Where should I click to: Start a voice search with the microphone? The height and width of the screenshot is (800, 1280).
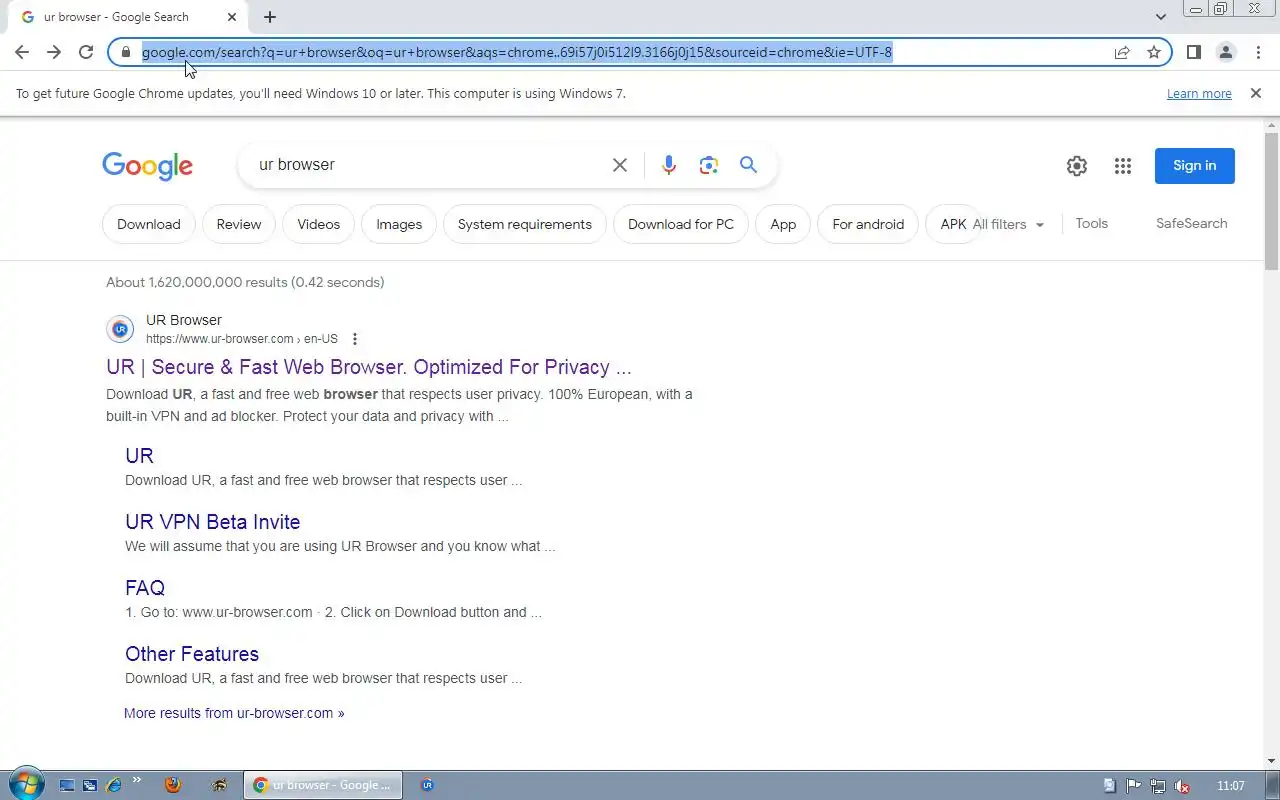pyautogui.click(x=669, y=165)
